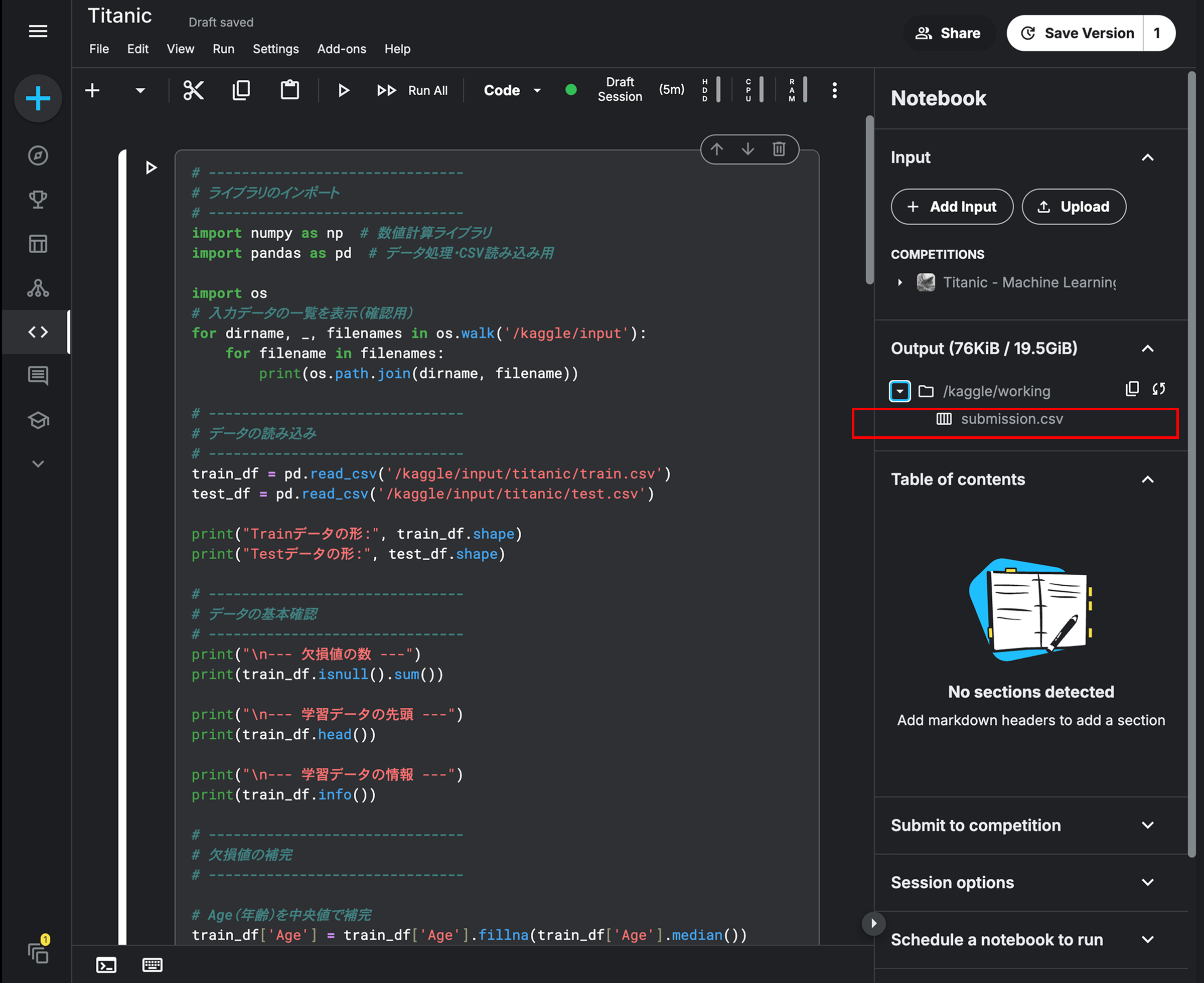
Task: Click the scissors cut cell icon
Action: point(193,91)
